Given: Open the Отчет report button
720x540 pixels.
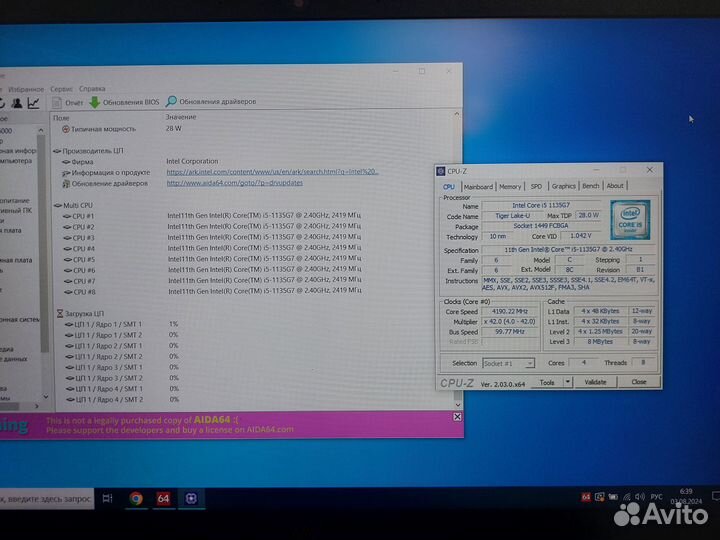Looking at the screenshot, I should pyautogui.click(x=68, y=102).
